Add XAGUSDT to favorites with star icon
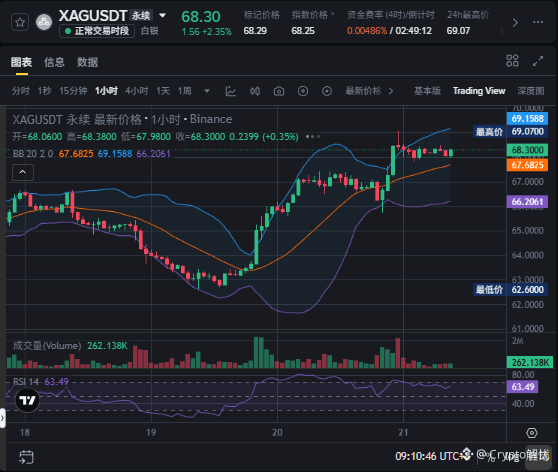The image size is (558, 472). tap(20, 22)
